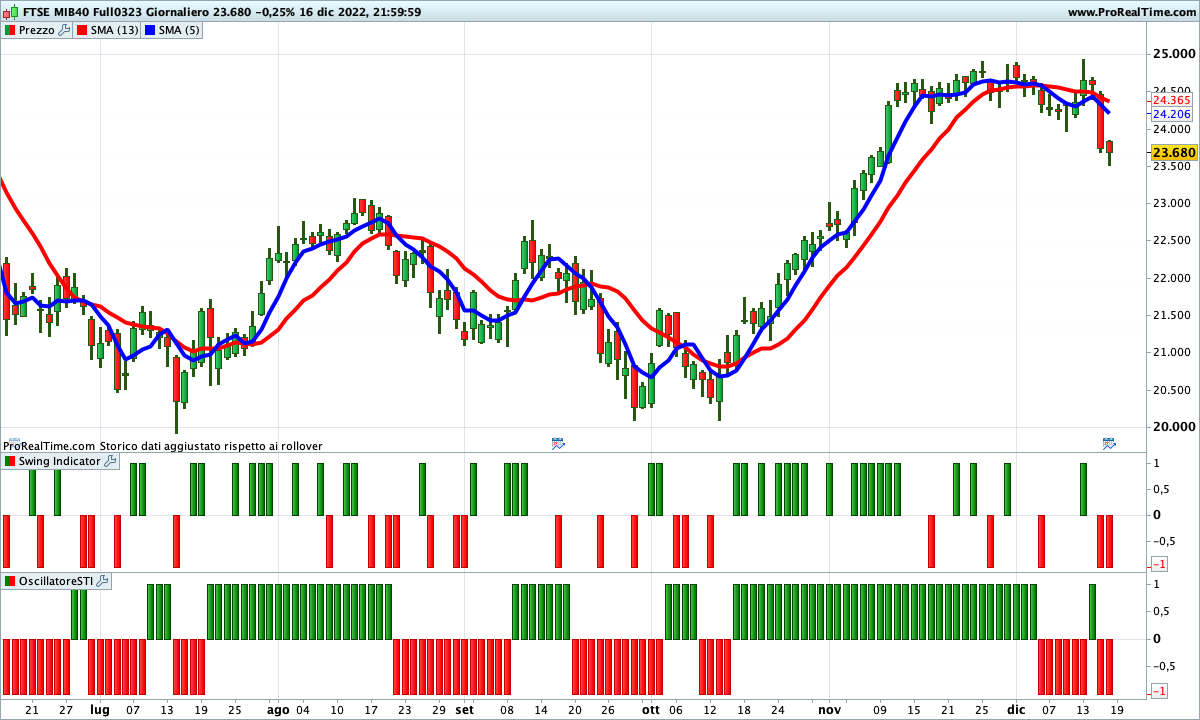1200x720 pixels.
Task: Click the red SMA (13) color swatch
Action: [x=82, y=31]
